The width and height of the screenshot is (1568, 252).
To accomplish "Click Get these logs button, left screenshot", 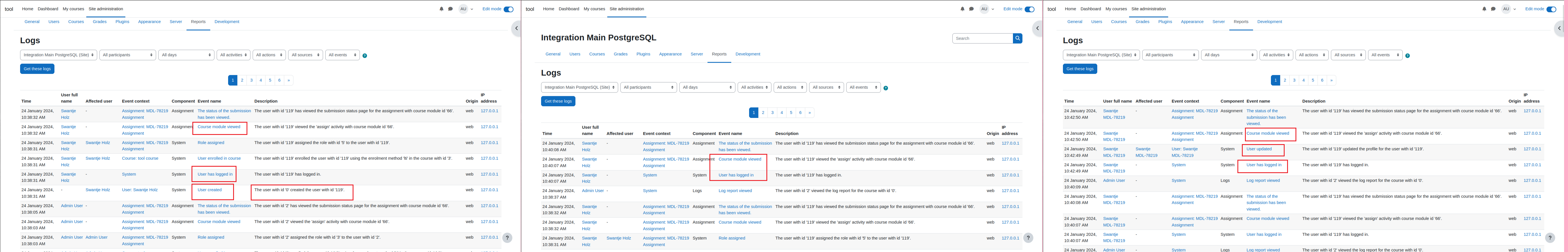I will pyautogui.click(x=37, y=69).
